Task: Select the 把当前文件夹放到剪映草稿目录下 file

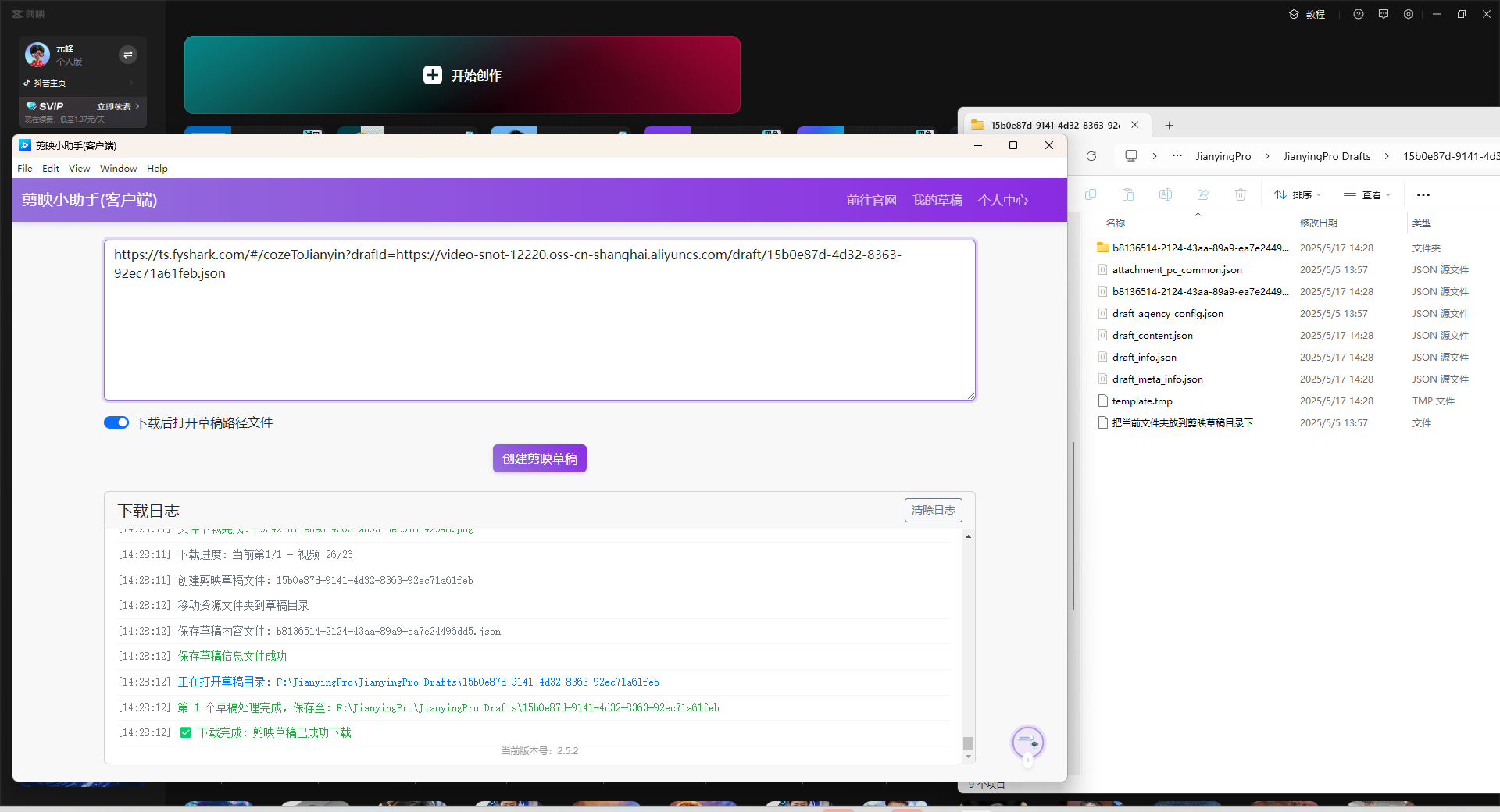Action: click(1183, 422)
